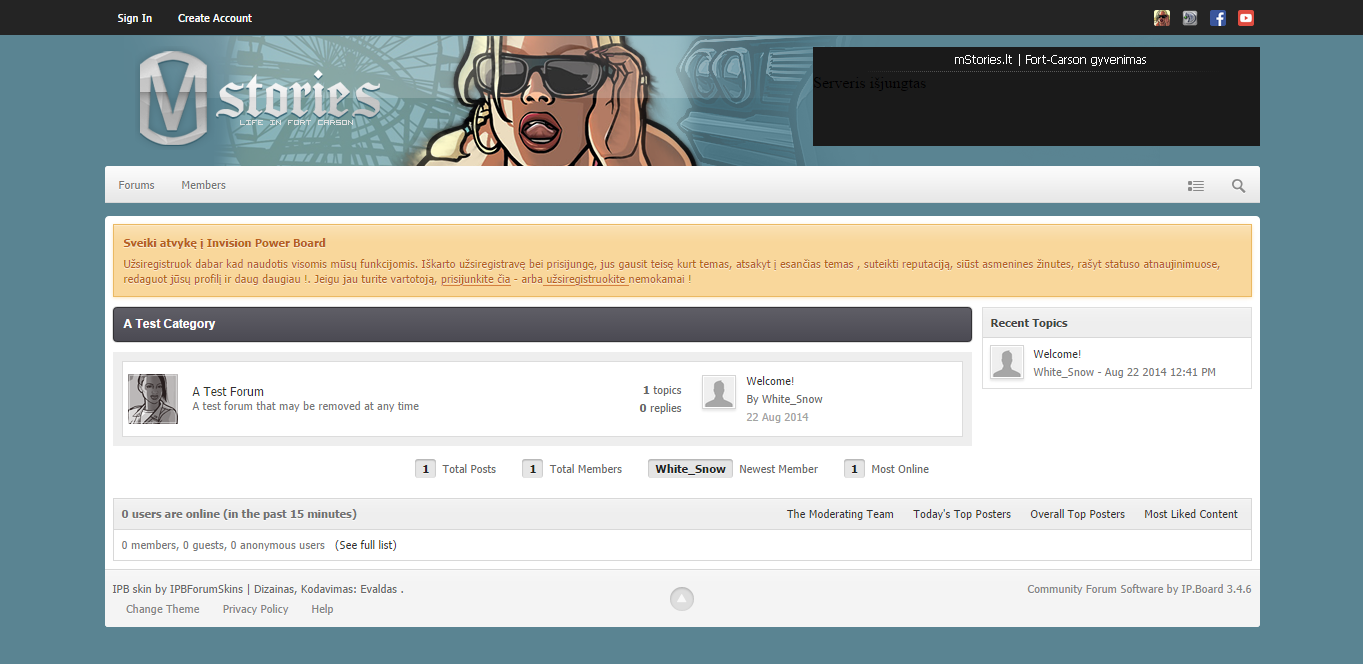The height and width of the screenshot is (664, 1363).
Task: Click the Help footer link
Action: (x=322, y=609)
